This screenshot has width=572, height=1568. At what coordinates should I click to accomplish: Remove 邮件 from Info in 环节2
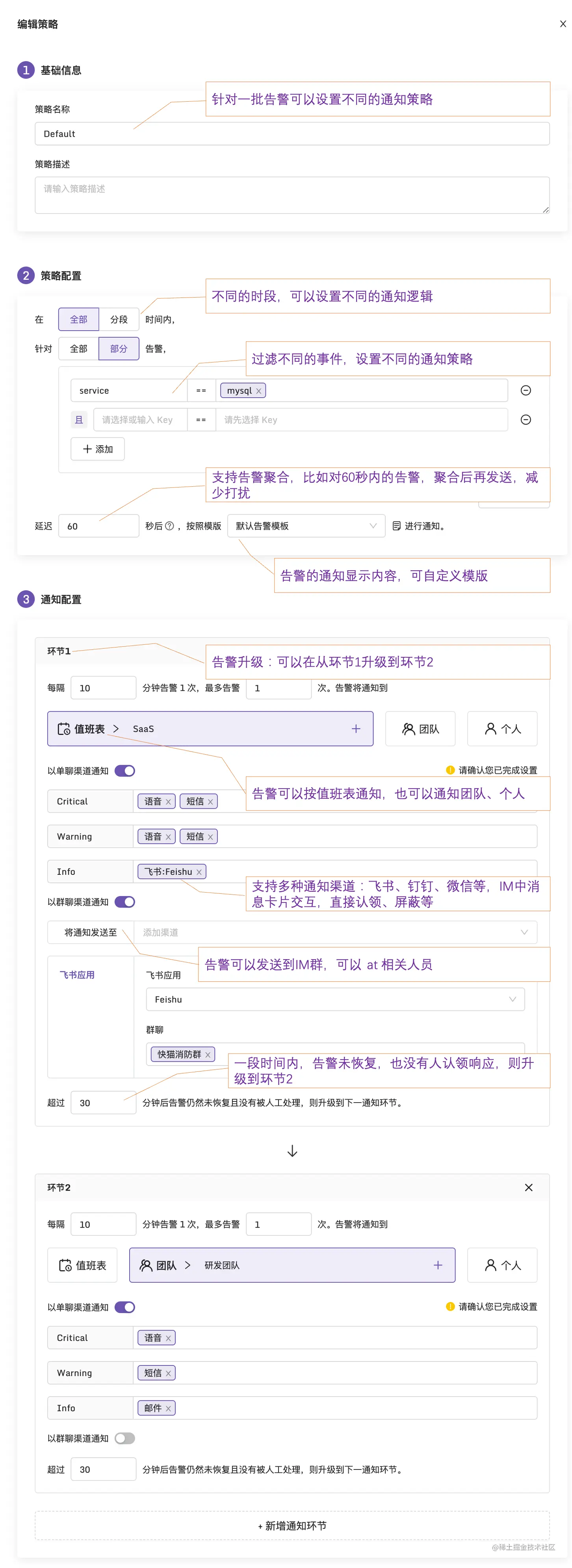coord(169,1408)
